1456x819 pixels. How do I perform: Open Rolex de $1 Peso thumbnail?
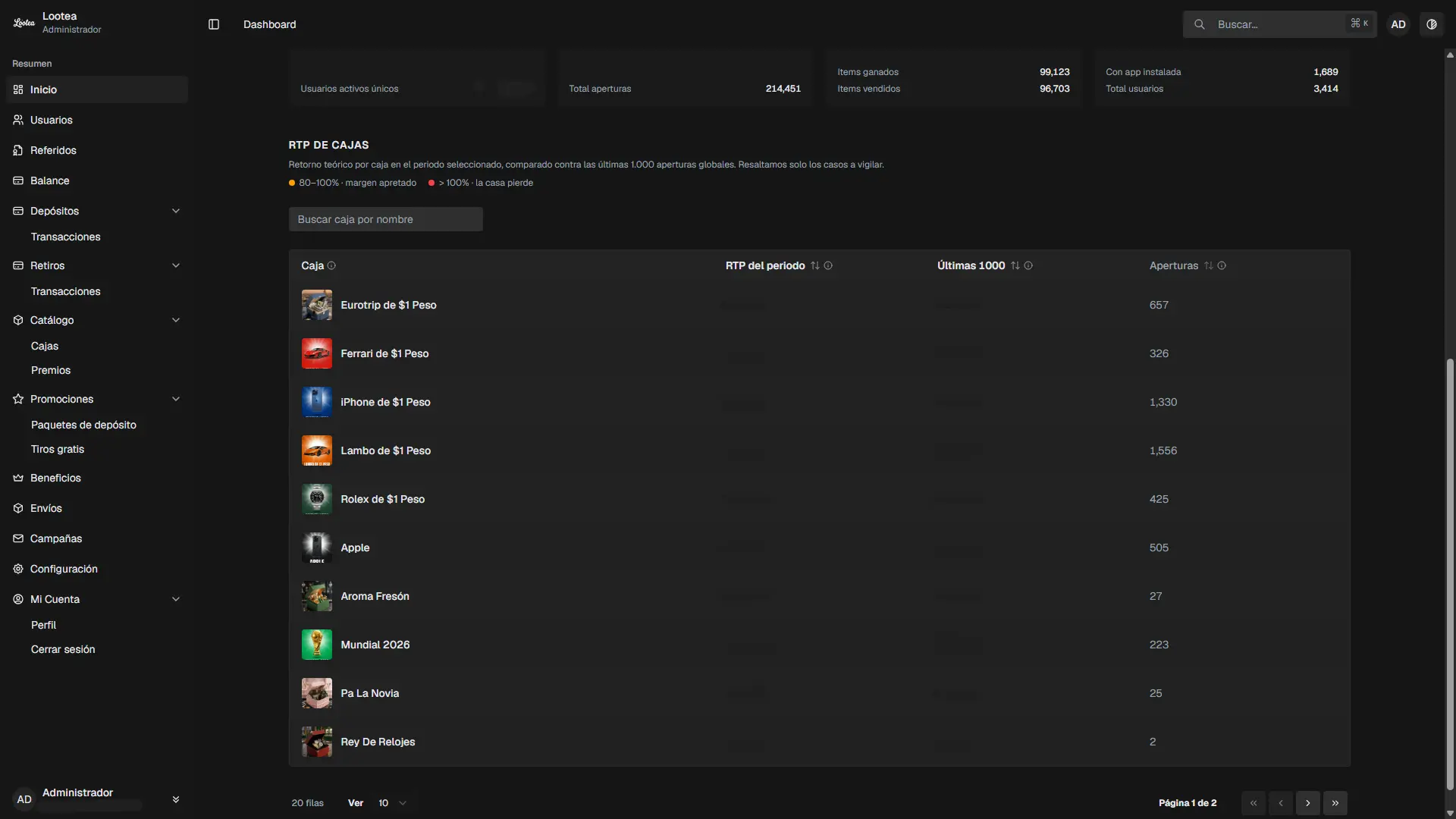317,499
